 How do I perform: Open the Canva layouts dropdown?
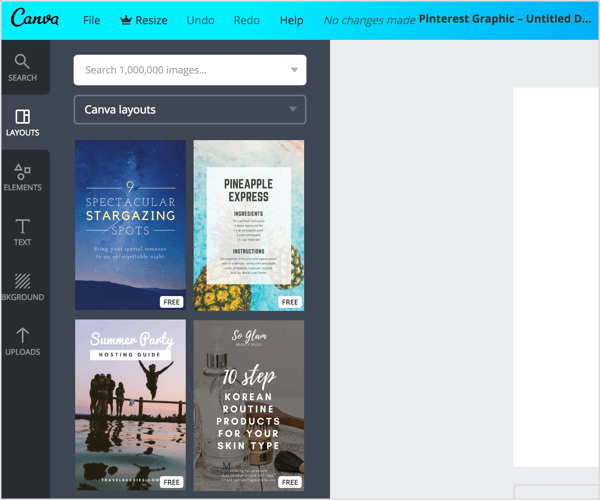click(x=190, y=110)
